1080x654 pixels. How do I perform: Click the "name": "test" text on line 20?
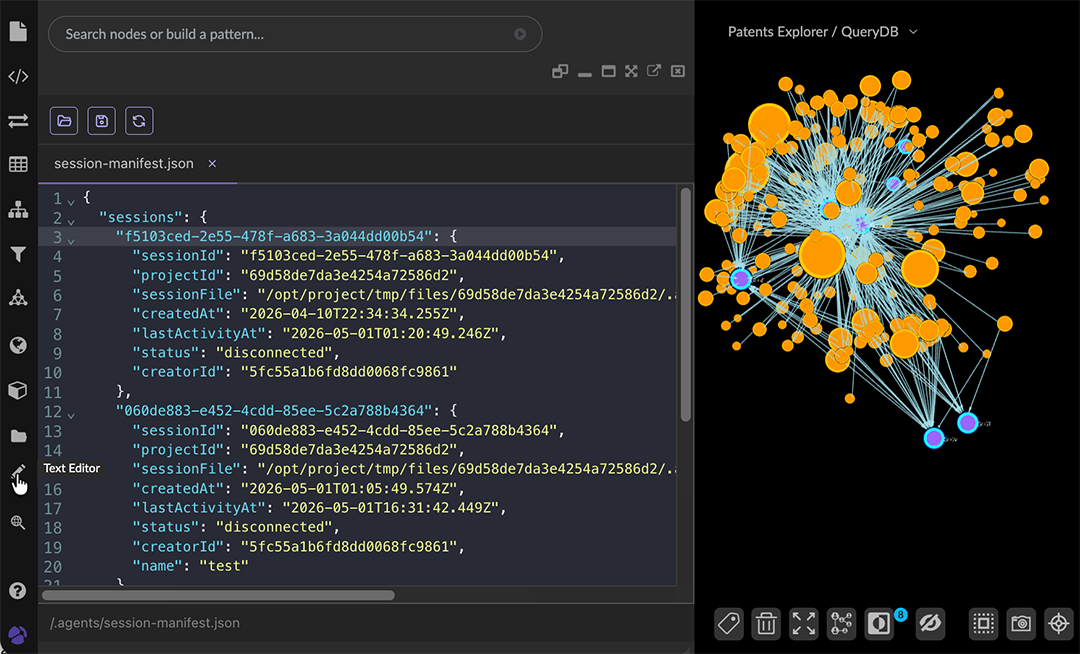190,566
